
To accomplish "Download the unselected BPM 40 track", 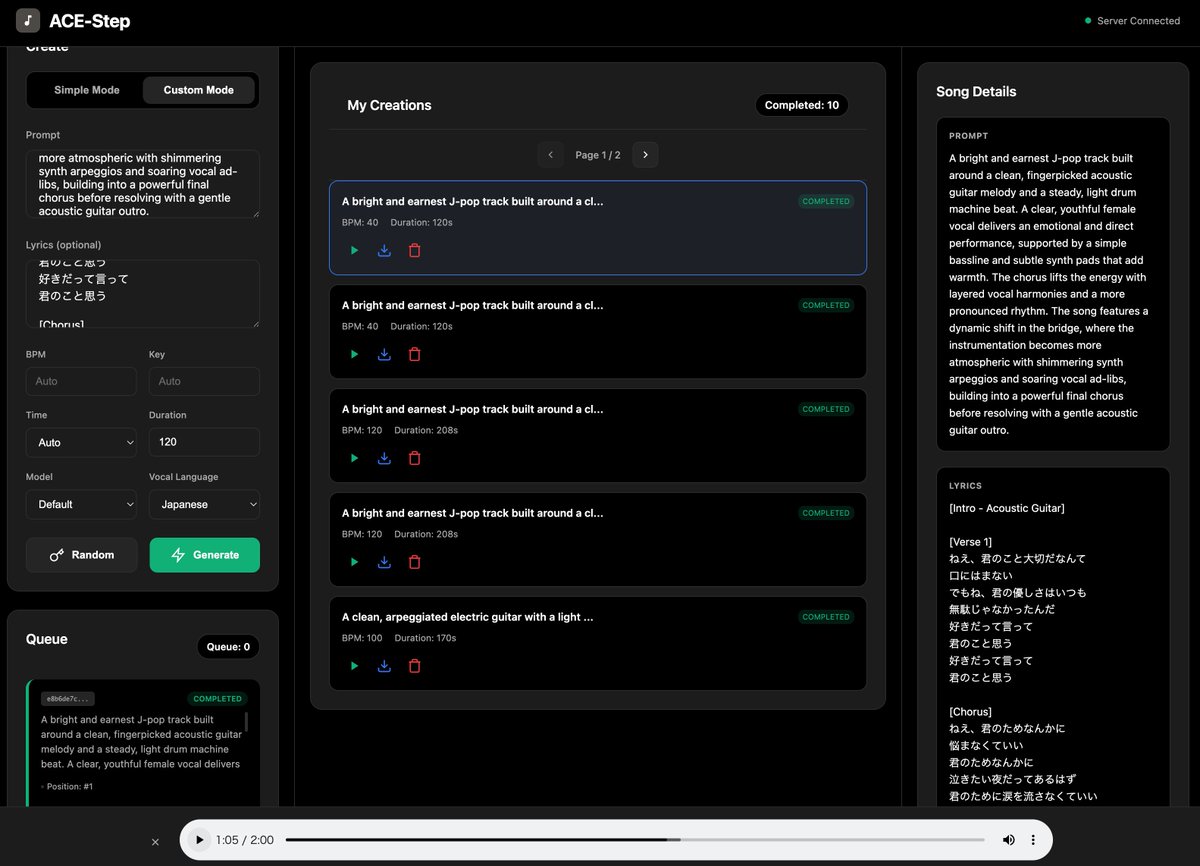I will tap(384, 354).
